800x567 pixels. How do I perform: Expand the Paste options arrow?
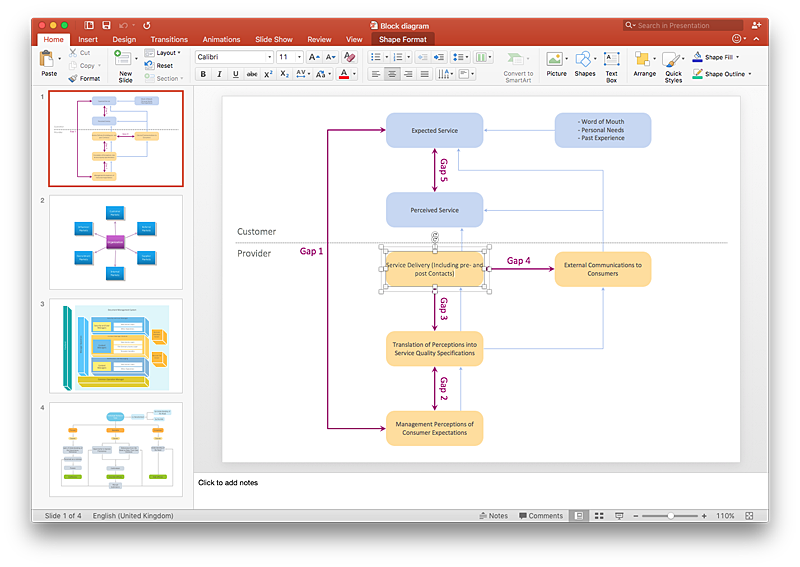point(60,59)
